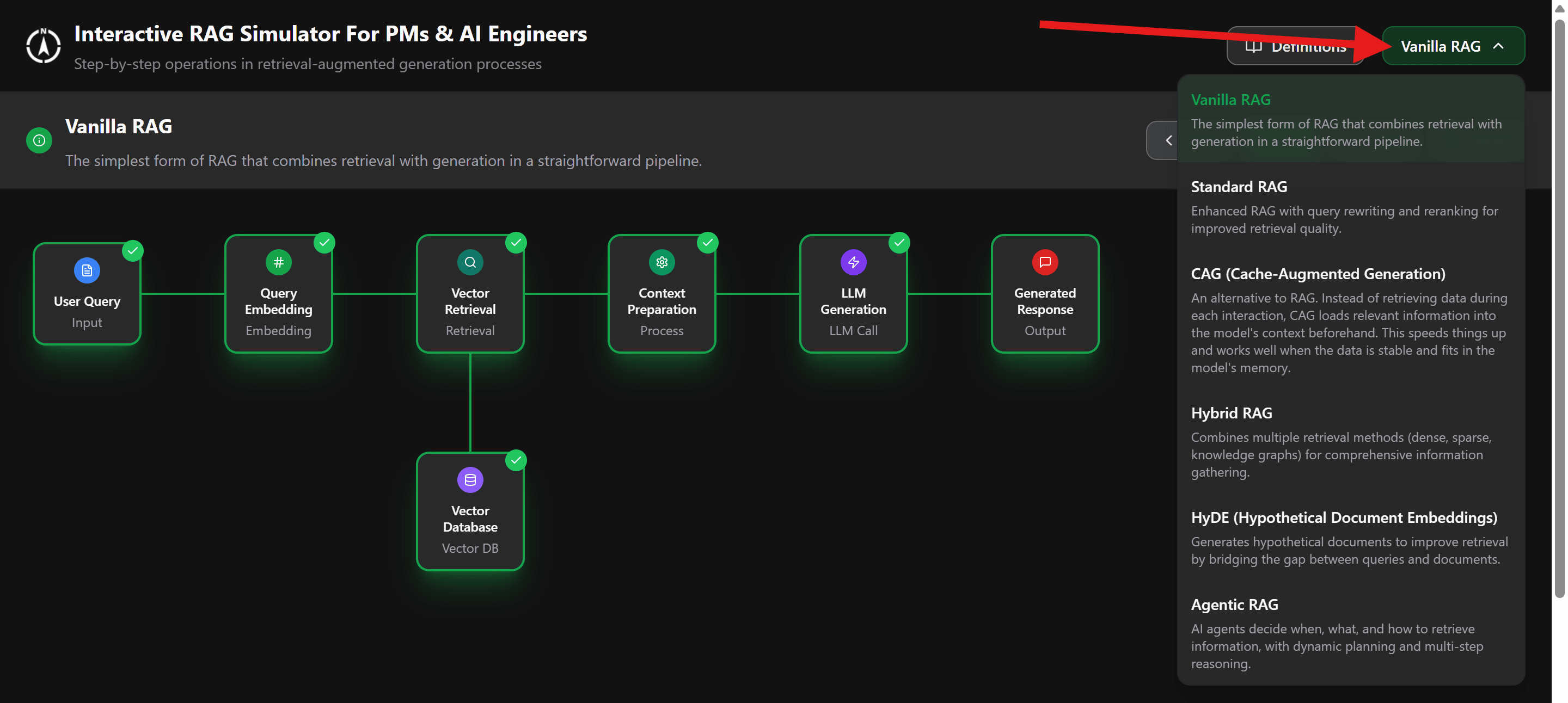The width and height of the screenshot is (1568, 703).
Task: Click the checkmark badge on LLM Generation node
Action: [x=899, y=243]
